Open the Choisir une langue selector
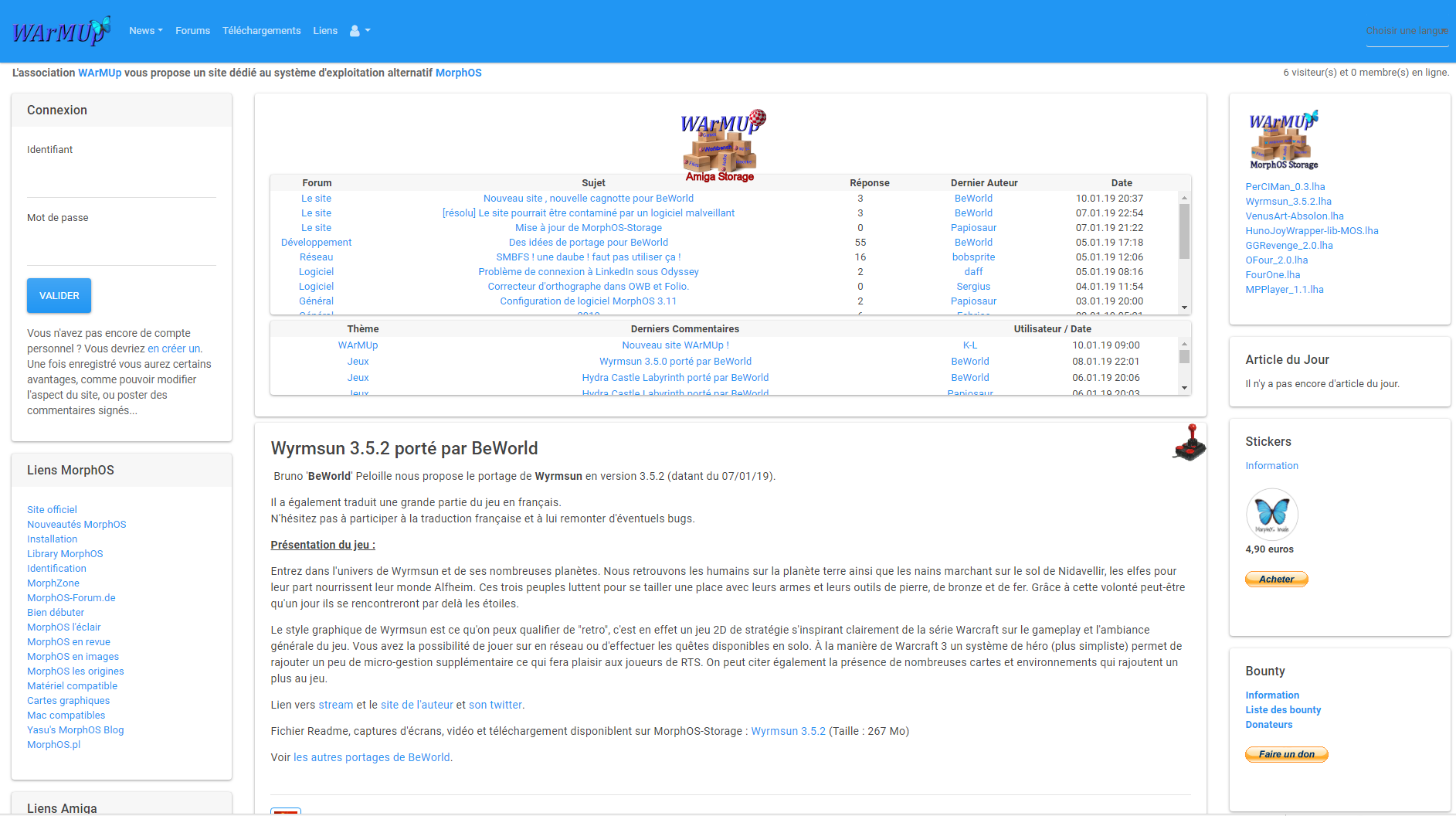Viewport: 1456px width, 816px height. click(1407, 31)
